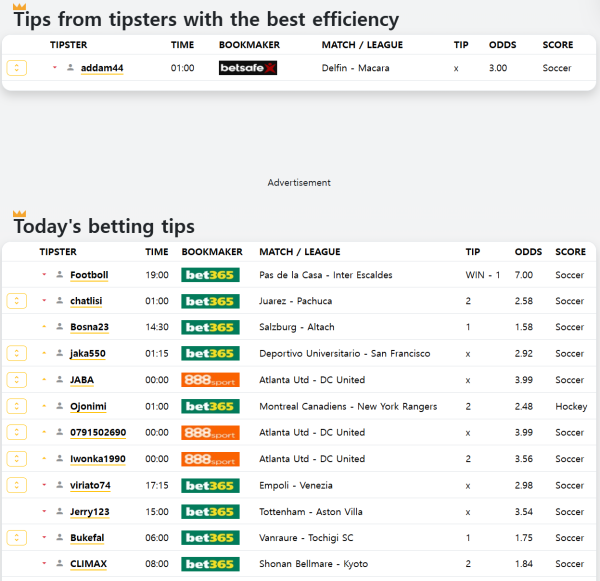This screenshot has width=600, height=581.
Task: Click the TIPSTER header in today's tips table
Action: pyautogui.click(x=58, y=252)
